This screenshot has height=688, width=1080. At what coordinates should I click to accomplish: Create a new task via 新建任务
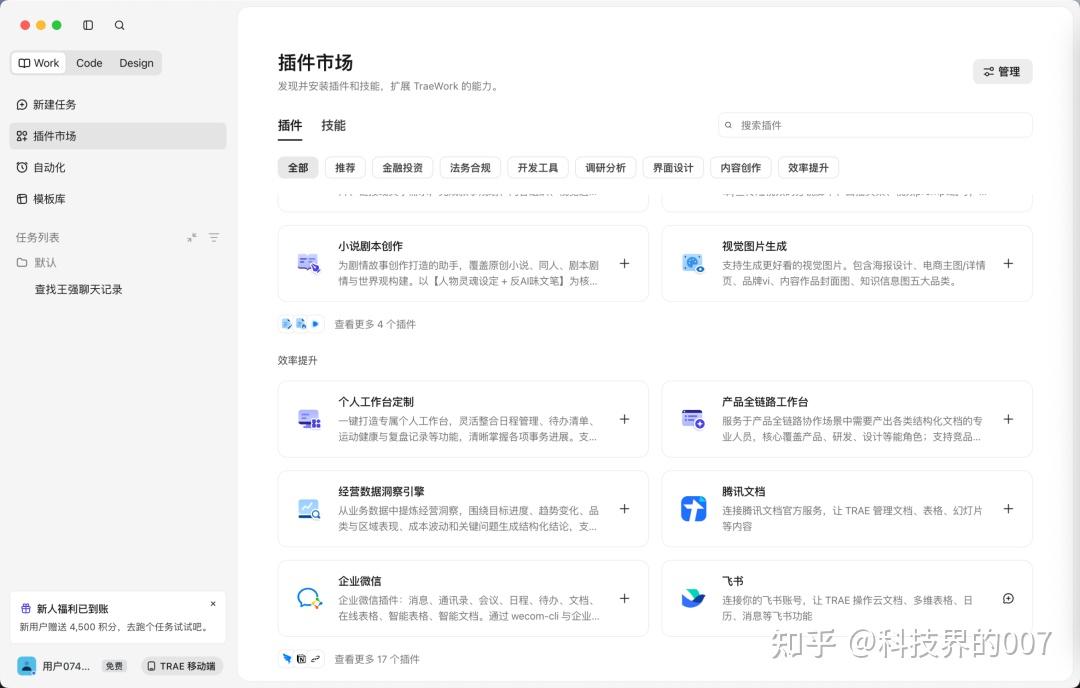pyautogui.click(x=118, y=105)
